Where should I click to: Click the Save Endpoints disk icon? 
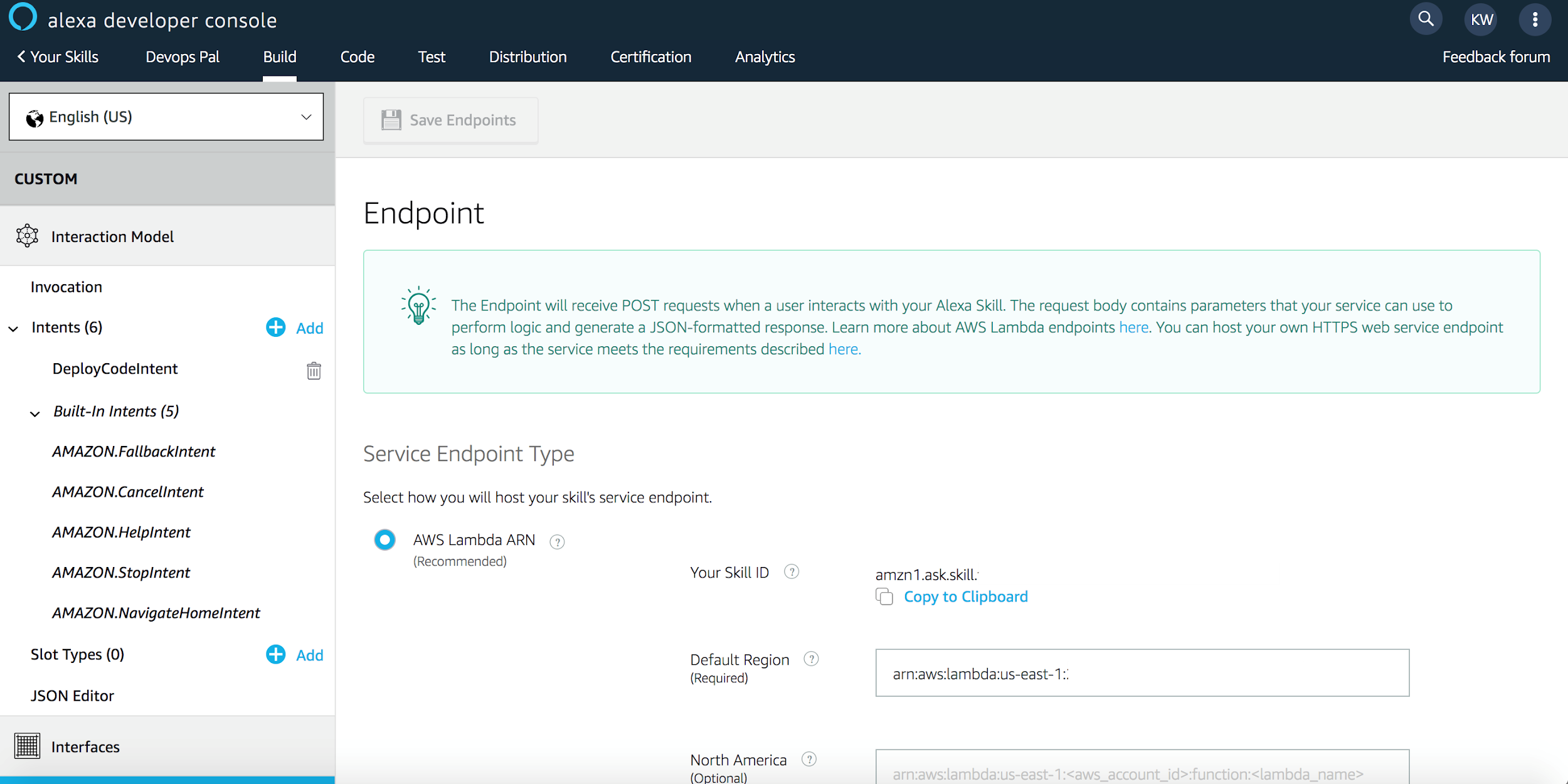point(391,119)
